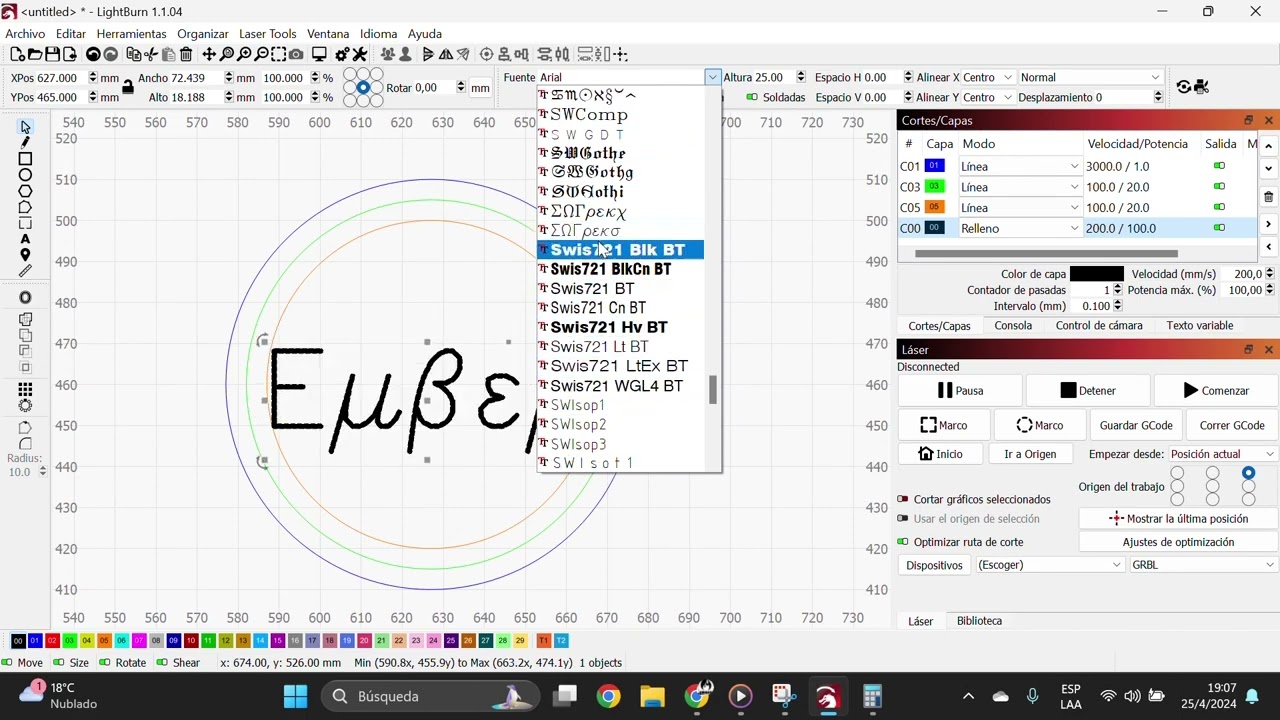Open the Archivo menu
Viewport: 1280px width, 720px height.
point(25,34)
